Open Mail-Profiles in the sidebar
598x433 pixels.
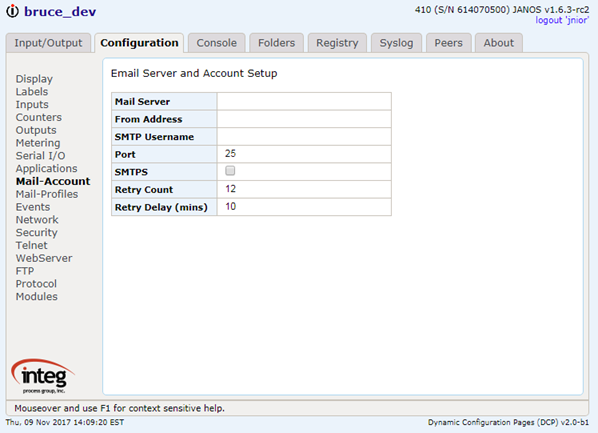pos(47,194)
